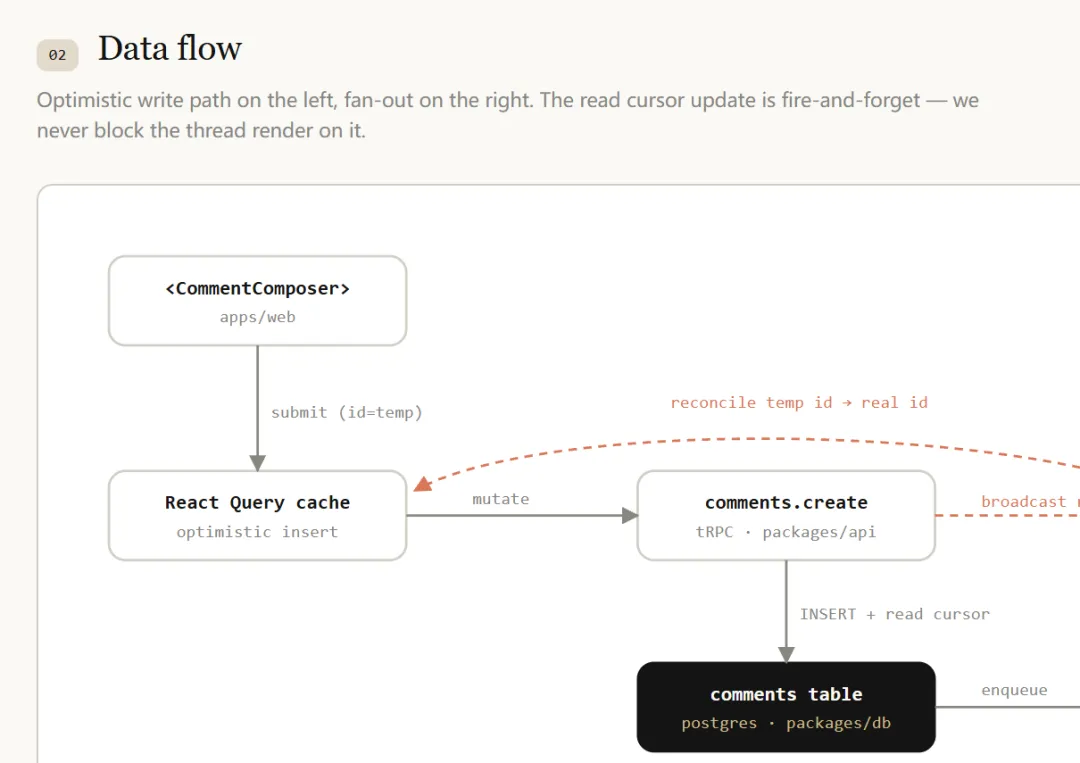Screen dimensions: 1080x763
Task: Select the CommentComposer node box
Action: (258, 301)
